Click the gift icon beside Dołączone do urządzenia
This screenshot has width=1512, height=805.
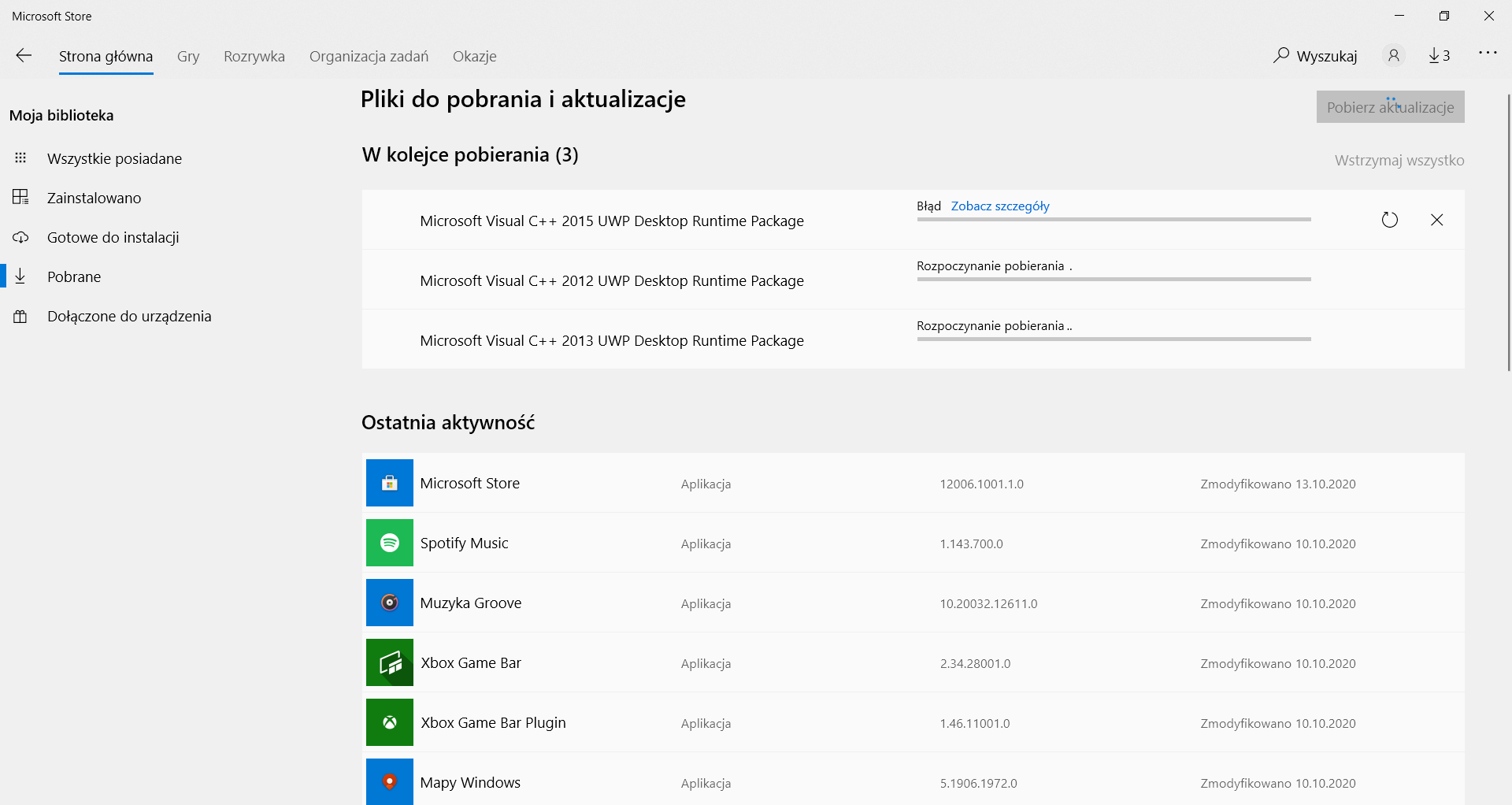tap(20, 316)
